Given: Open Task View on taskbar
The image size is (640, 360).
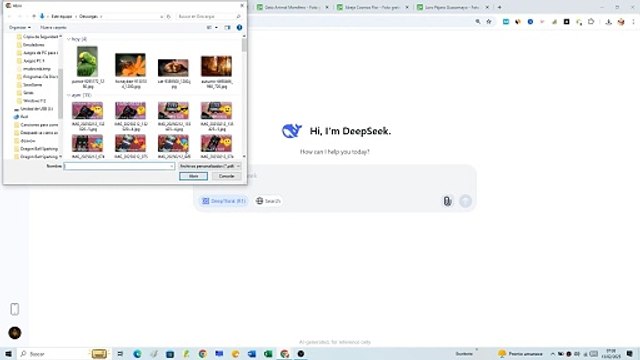Looking at the screenshot, I should 120,354.
